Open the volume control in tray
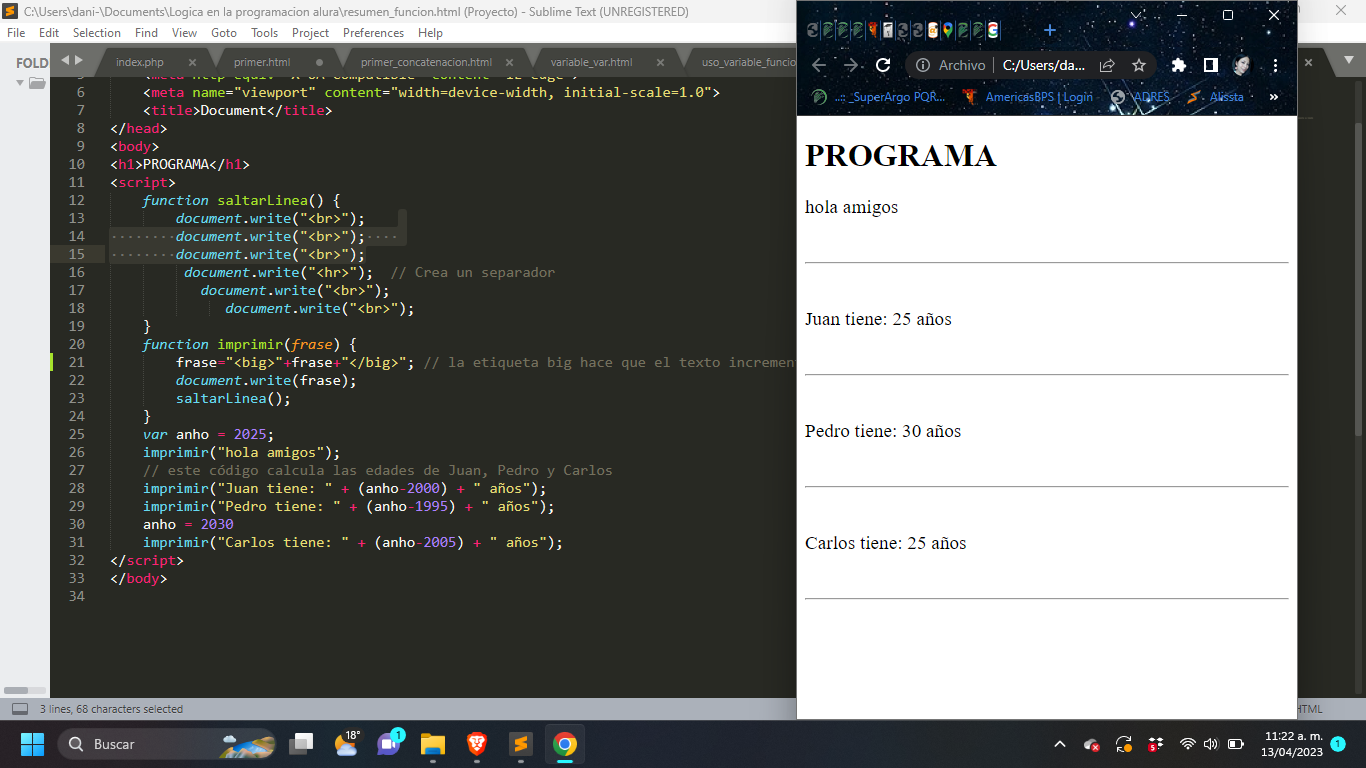Image resolution: width=1366 pixels, height=768 pixels. point(1211,744)
